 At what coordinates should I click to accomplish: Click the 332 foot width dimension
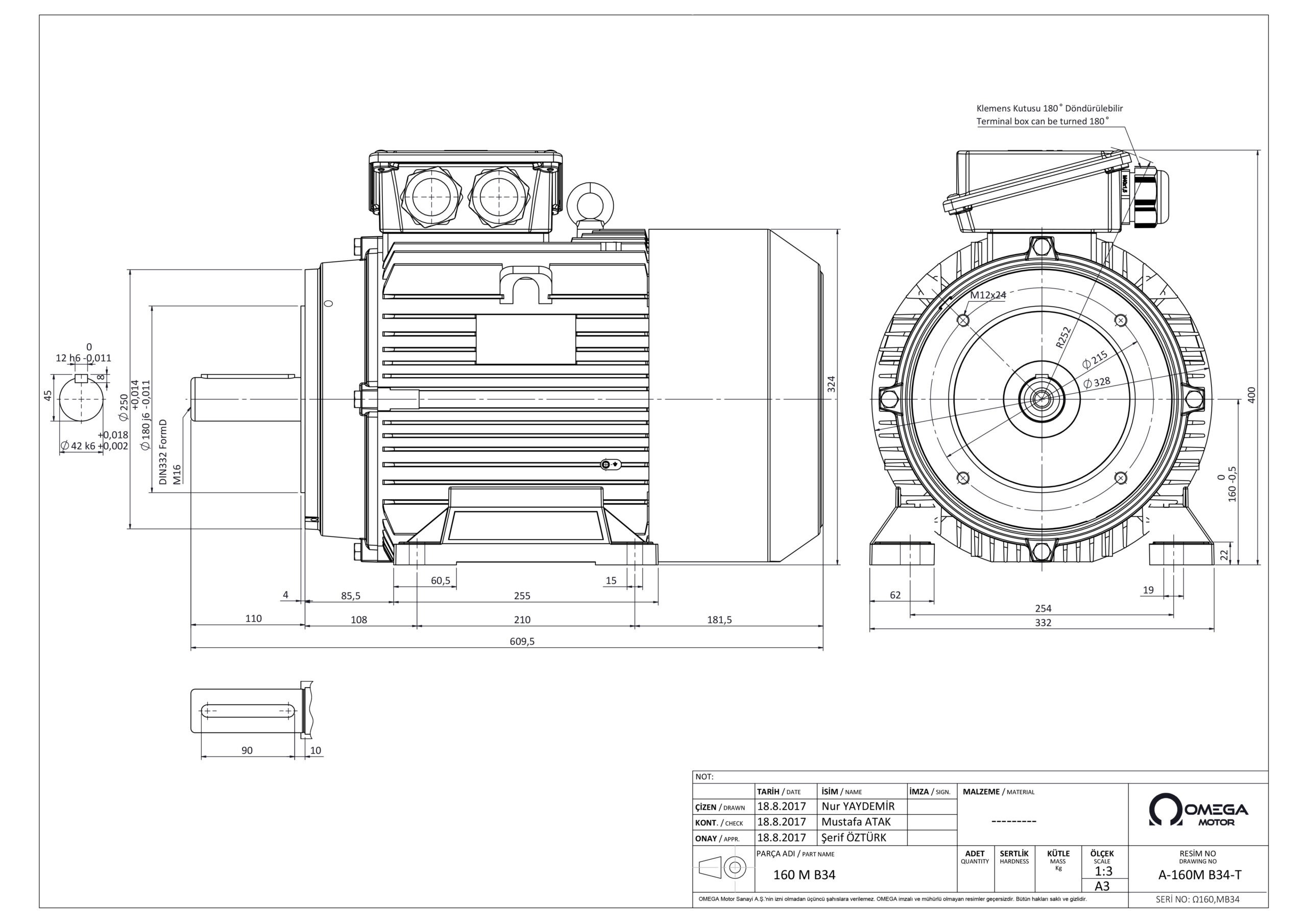1043,623
